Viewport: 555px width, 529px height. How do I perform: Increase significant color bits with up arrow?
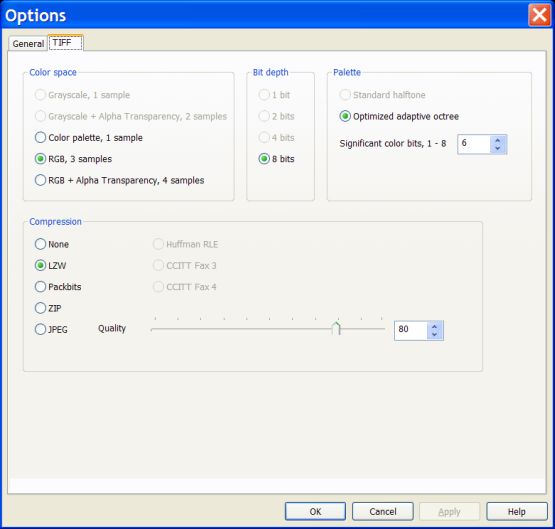(x=498, y=140)
